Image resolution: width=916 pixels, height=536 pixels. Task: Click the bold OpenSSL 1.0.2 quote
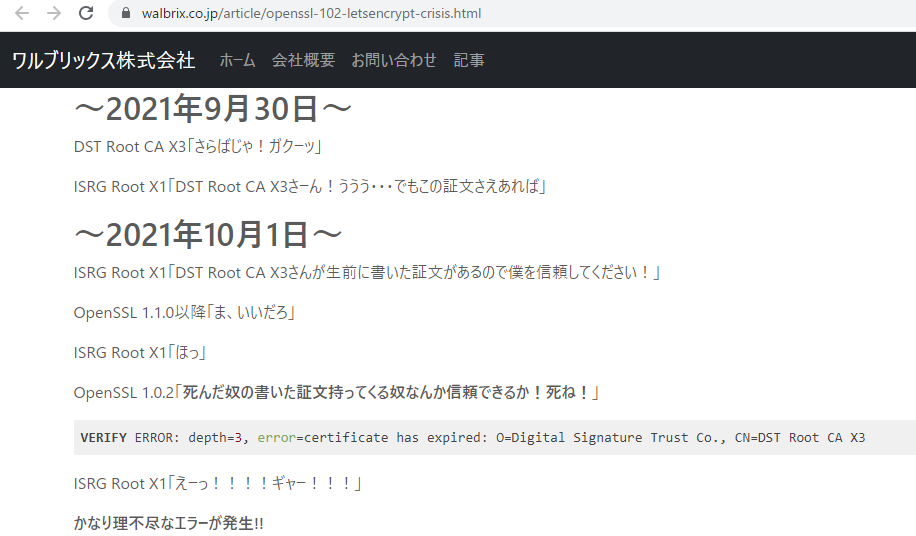tap(387, 393)
